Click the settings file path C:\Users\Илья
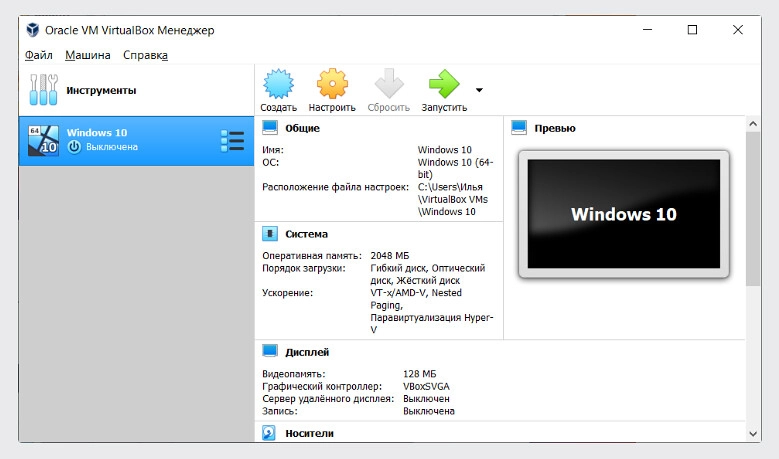Screen dimensions: 779x459 (x=450, y=187)
